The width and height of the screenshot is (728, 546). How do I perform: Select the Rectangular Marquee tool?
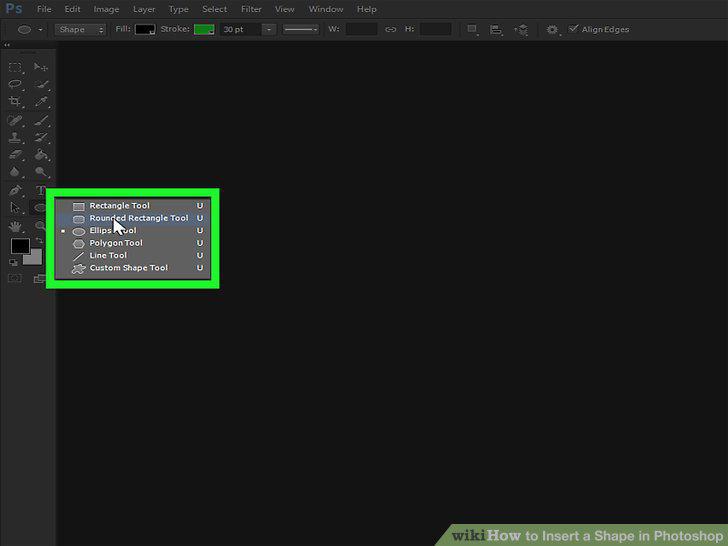click(15, 67)
